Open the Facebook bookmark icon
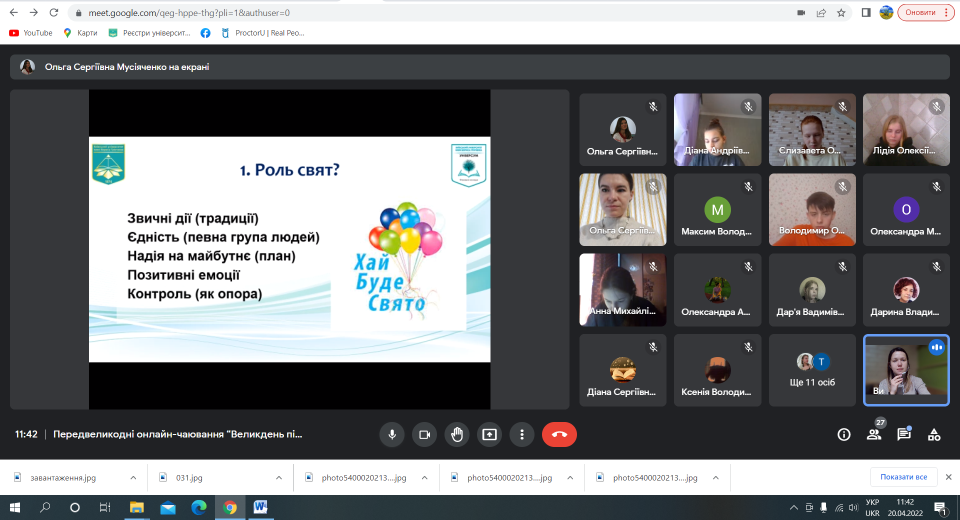Screen dimensions: 960x520 pos(205,33)
